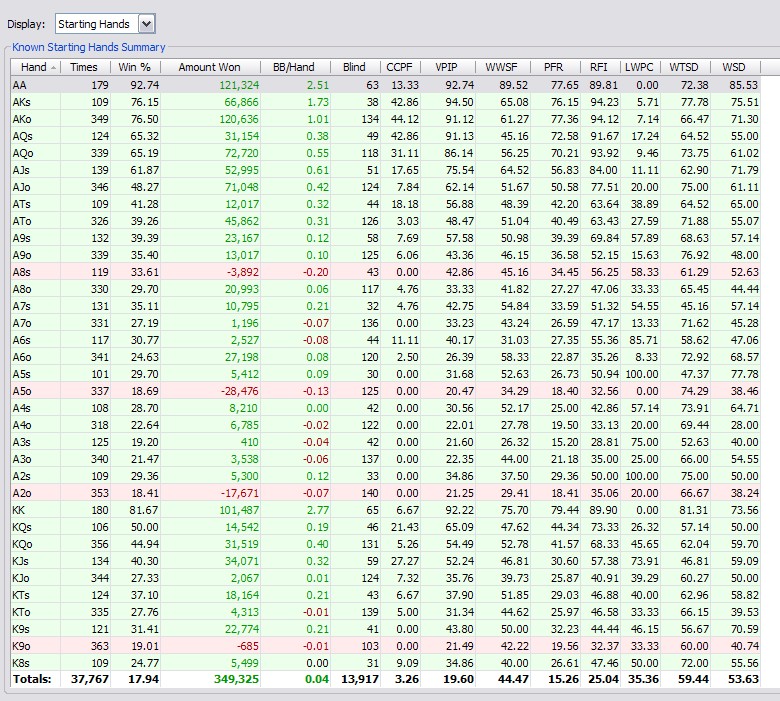
Task: Select the AJo hand row
Action: (386, 187)
